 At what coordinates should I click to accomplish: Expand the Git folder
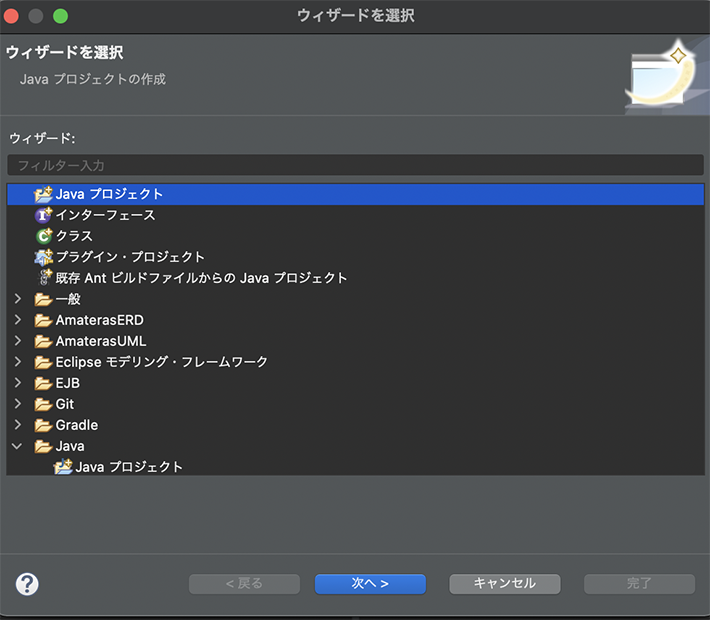pyautogui.click(x=18, y=404)
